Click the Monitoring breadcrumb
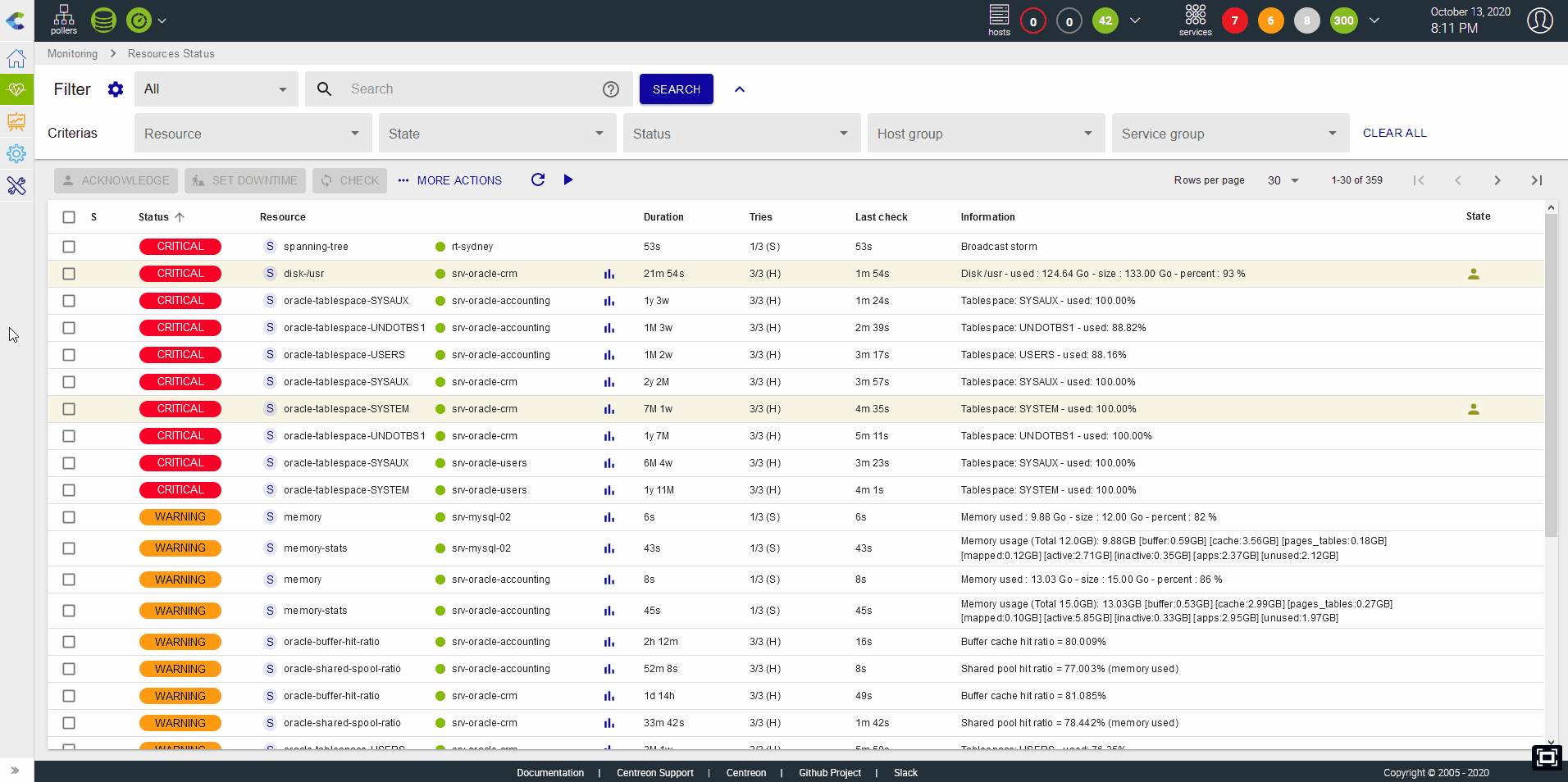Viewport: 1568px width, 782px height. [x=72, y=53]
